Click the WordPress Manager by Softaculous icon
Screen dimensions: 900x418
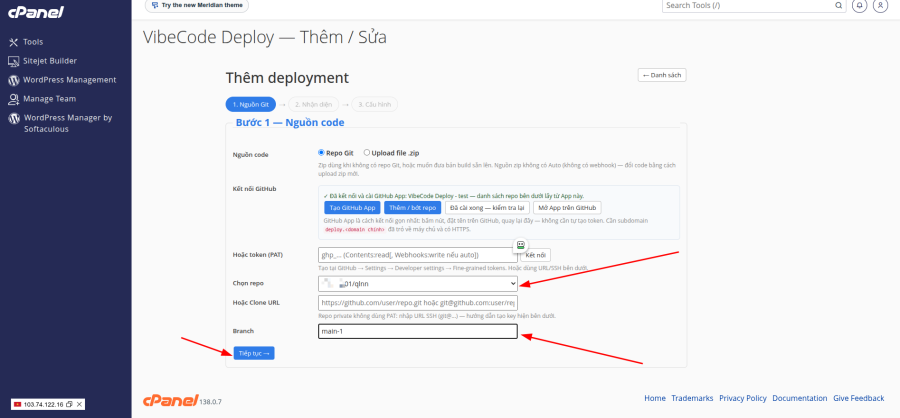coord(14,118)
